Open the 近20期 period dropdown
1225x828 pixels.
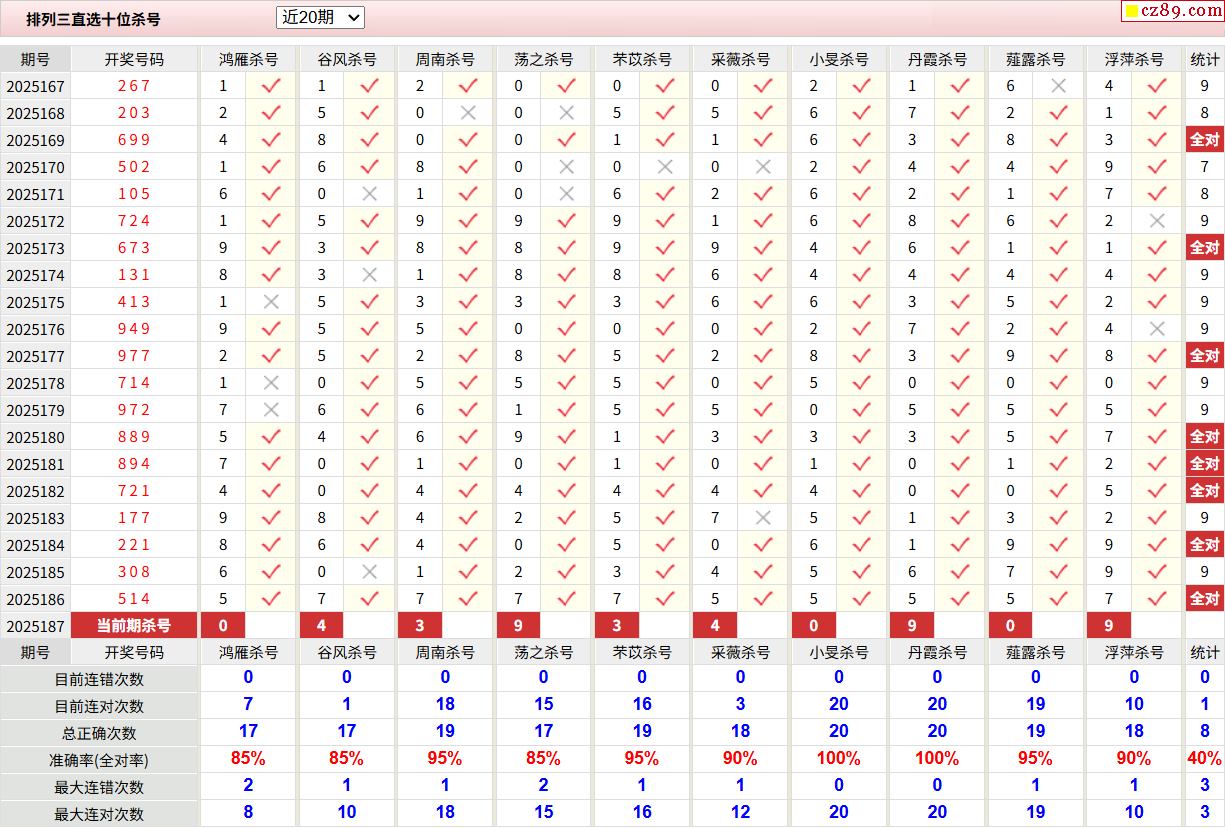pos(320,17)
